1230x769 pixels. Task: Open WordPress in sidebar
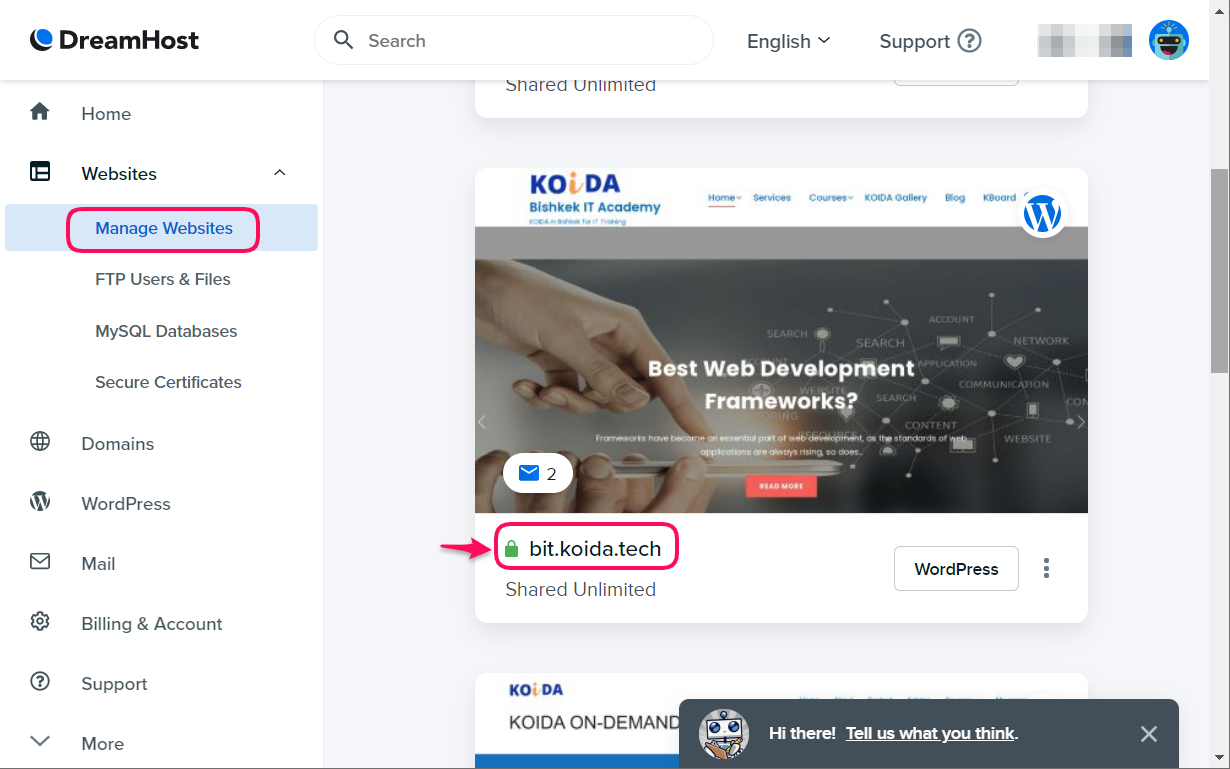pyautogui.click(x=126, y=504)
